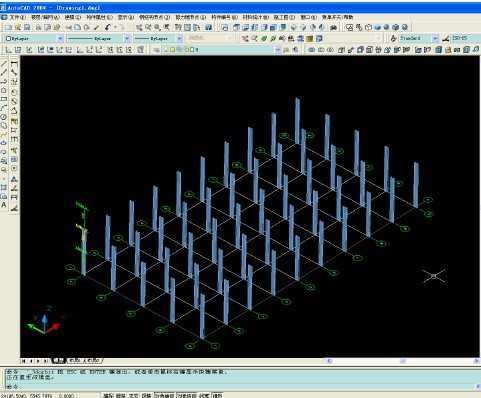481x398 pixels.
Task: Switch to the 布局2 layout tab
Action: 93,361
